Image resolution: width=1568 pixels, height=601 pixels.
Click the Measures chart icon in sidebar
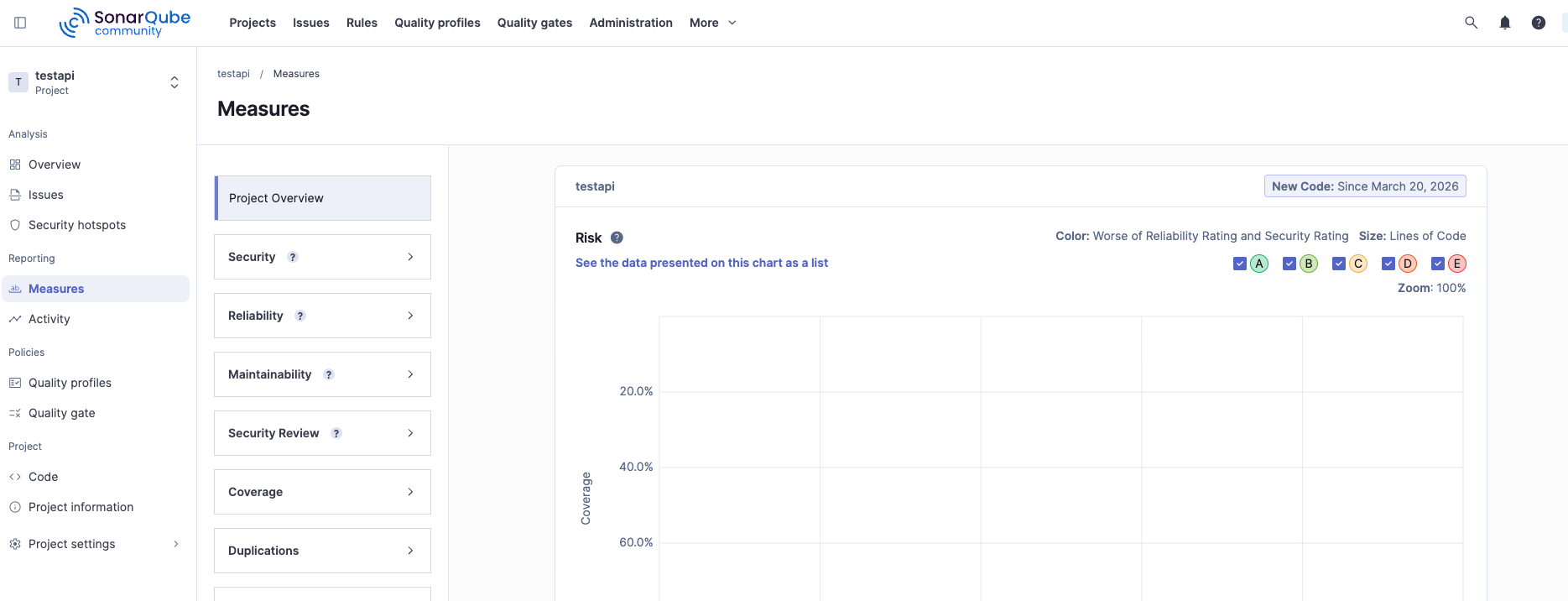[15, 289]
